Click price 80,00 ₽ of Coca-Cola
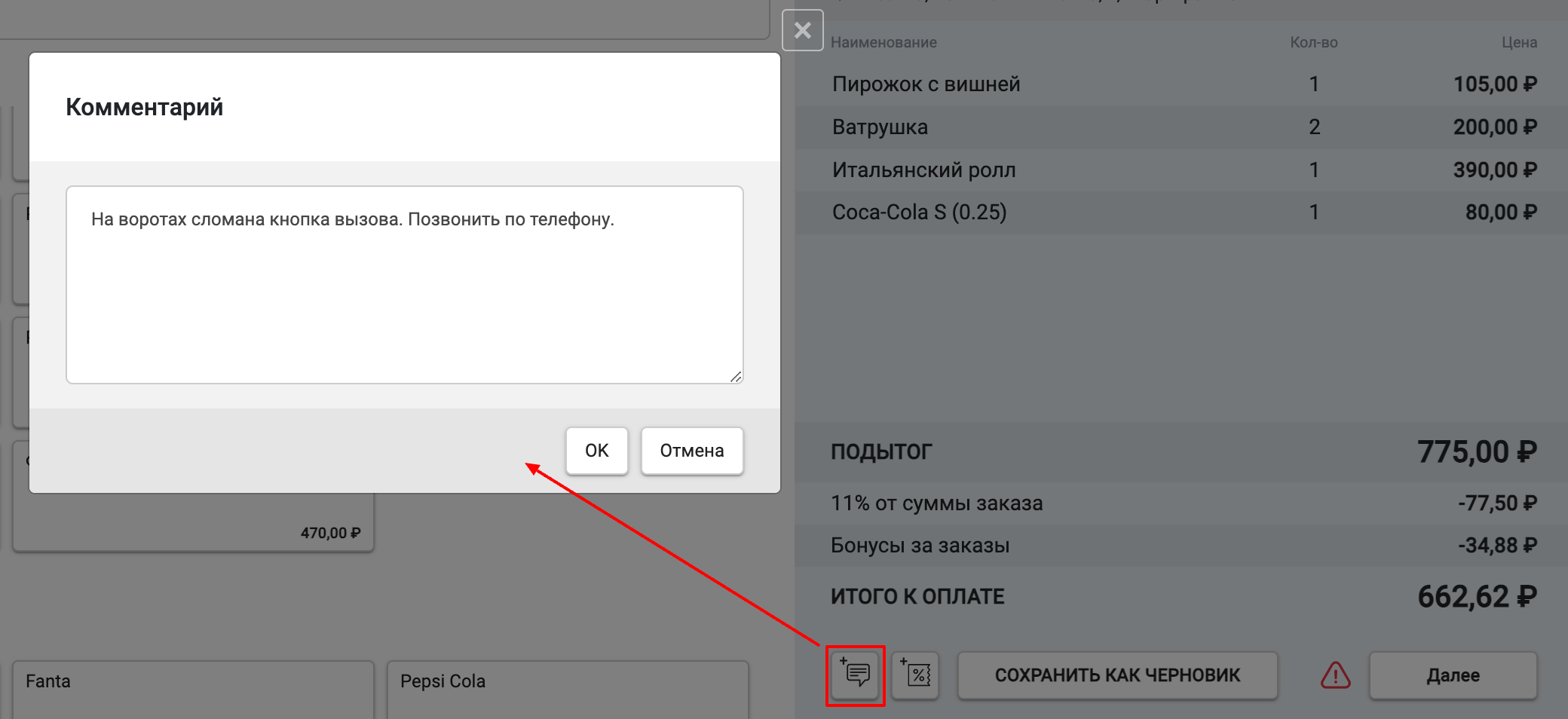This screenshot has height=719, width=1568. point(1501,213)
